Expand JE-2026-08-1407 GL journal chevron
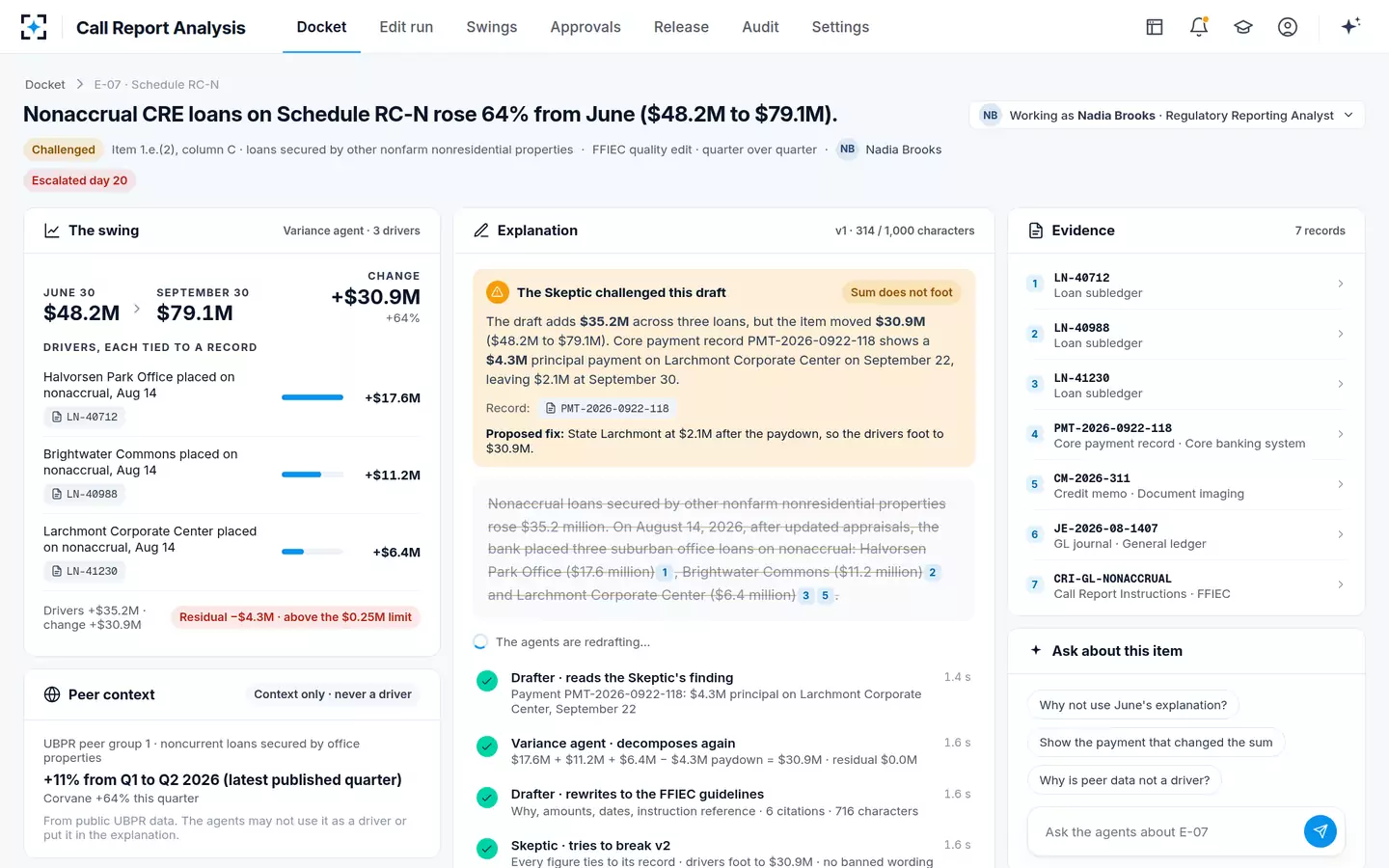The height and width of the screenshot is (868, 1389). [x=1341, y=534]
